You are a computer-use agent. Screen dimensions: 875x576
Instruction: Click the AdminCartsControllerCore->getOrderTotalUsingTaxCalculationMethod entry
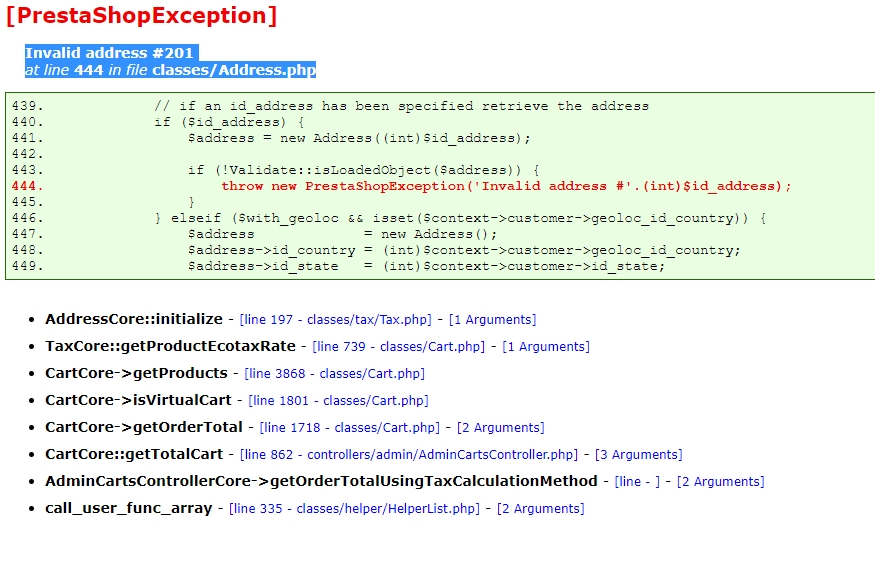click(321, 481)
